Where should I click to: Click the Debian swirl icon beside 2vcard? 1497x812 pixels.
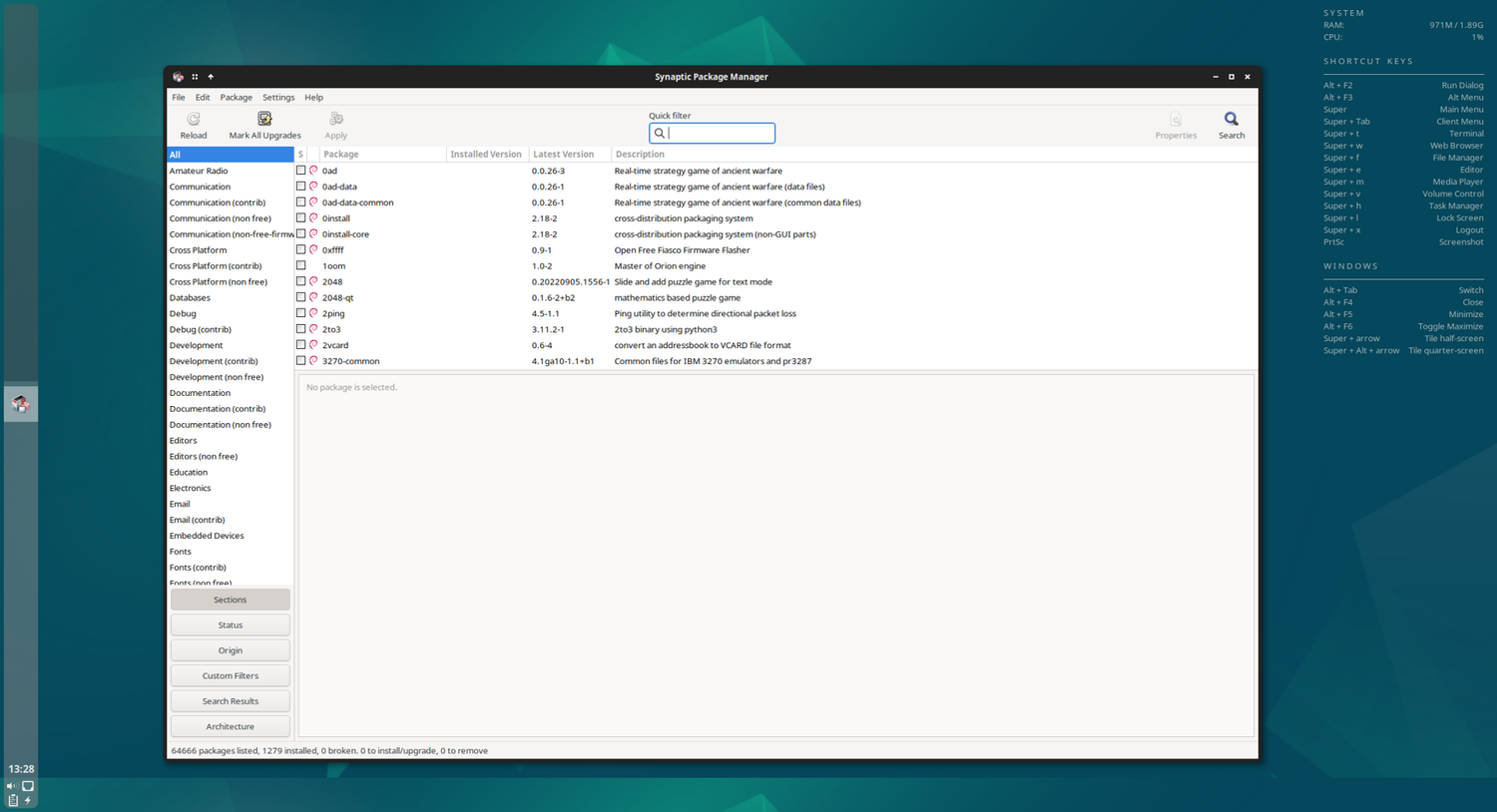tap(313, 345)
